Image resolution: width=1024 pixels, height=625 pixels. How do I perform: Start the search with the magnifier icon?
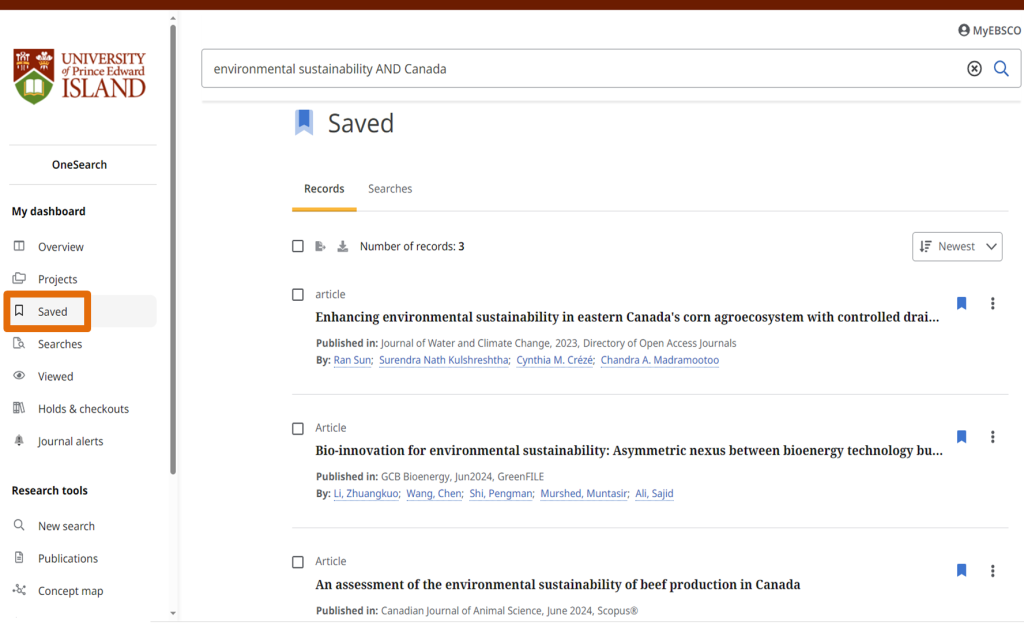click(1001, 68)
